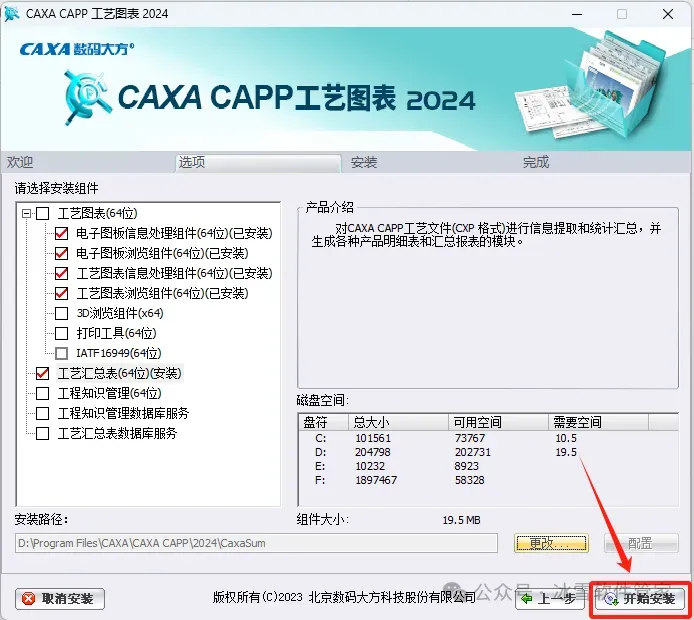Viewport: 694px width, 620px height.
Task: Click F: total size value 1897467
Action: 376,480
